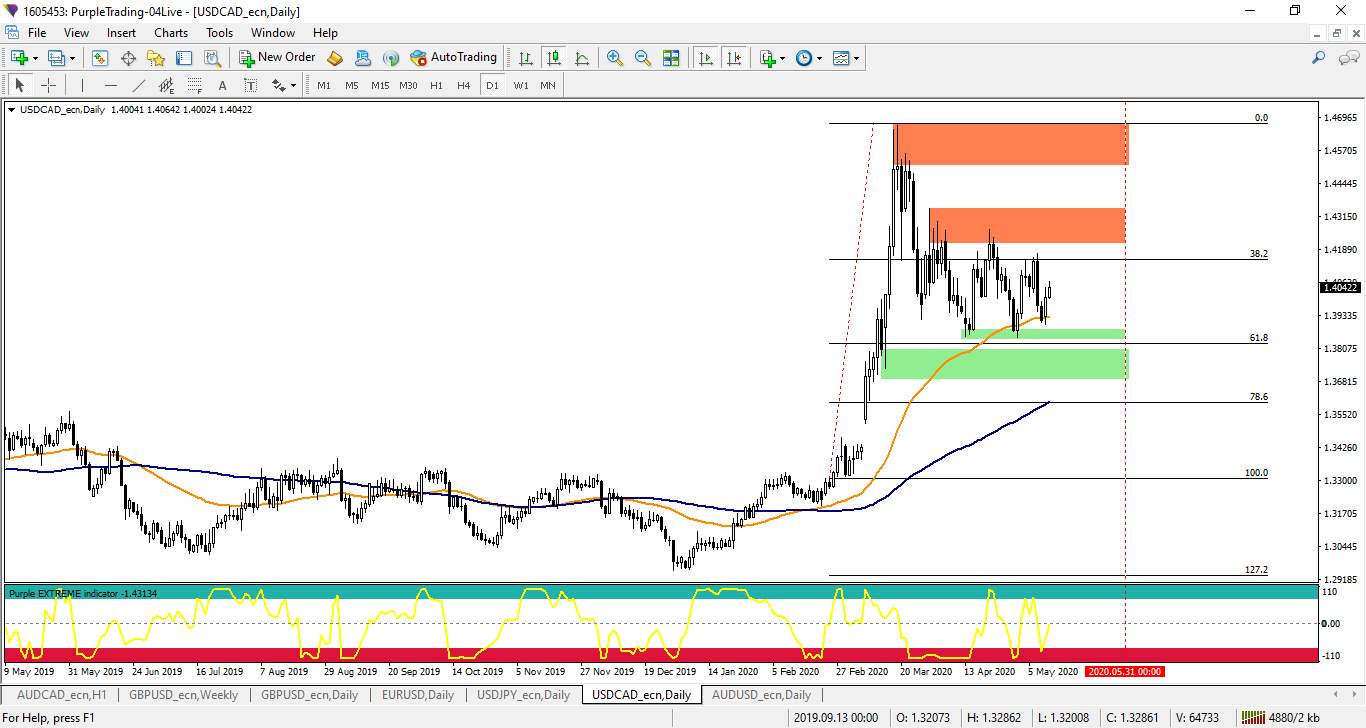Click the New Order button
The image size is (1366, 728).
(276, 58)
